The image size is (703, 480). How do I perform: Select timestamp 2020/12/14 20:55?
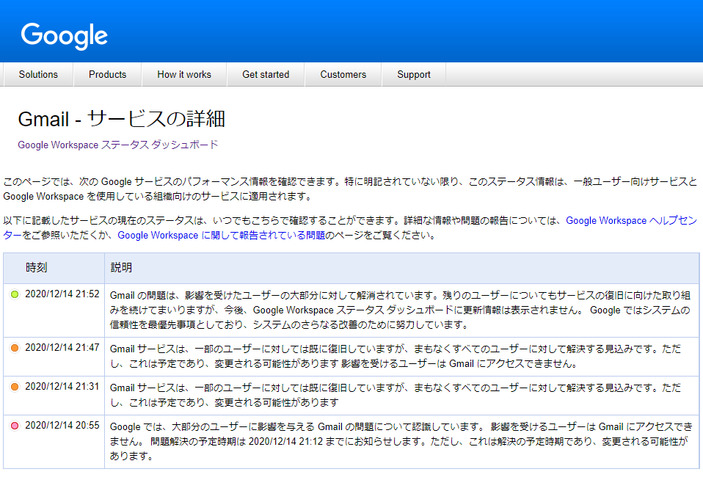click(62, 425)
